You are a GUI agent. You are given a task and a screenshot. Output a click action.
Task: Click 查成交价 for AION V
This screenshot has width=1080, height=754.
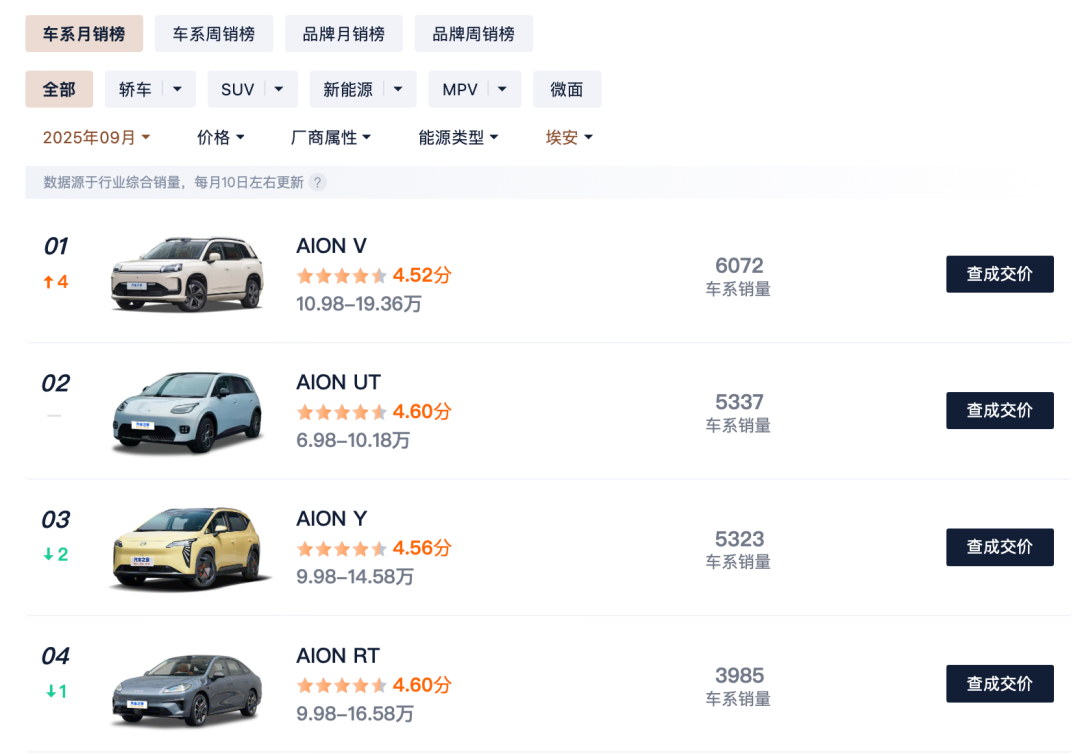coord(999,274)
